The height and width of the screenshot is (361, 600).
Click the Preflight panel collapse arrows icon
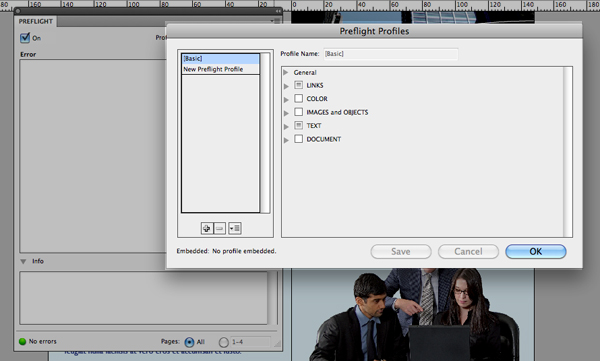[x=278, y=11]
